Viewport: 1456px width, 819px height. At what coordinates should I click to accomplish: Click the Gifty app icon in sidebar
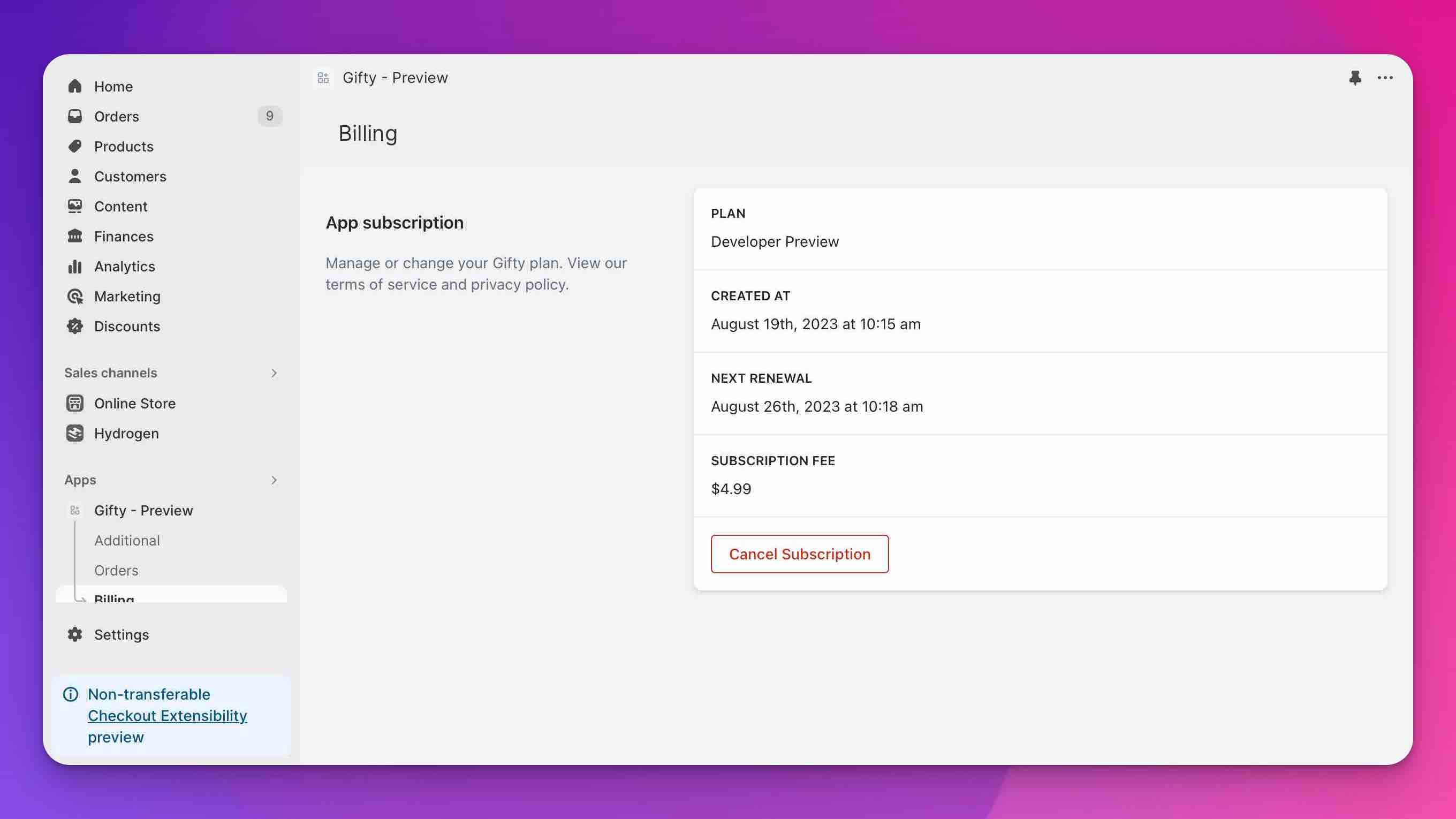(74, 510)
